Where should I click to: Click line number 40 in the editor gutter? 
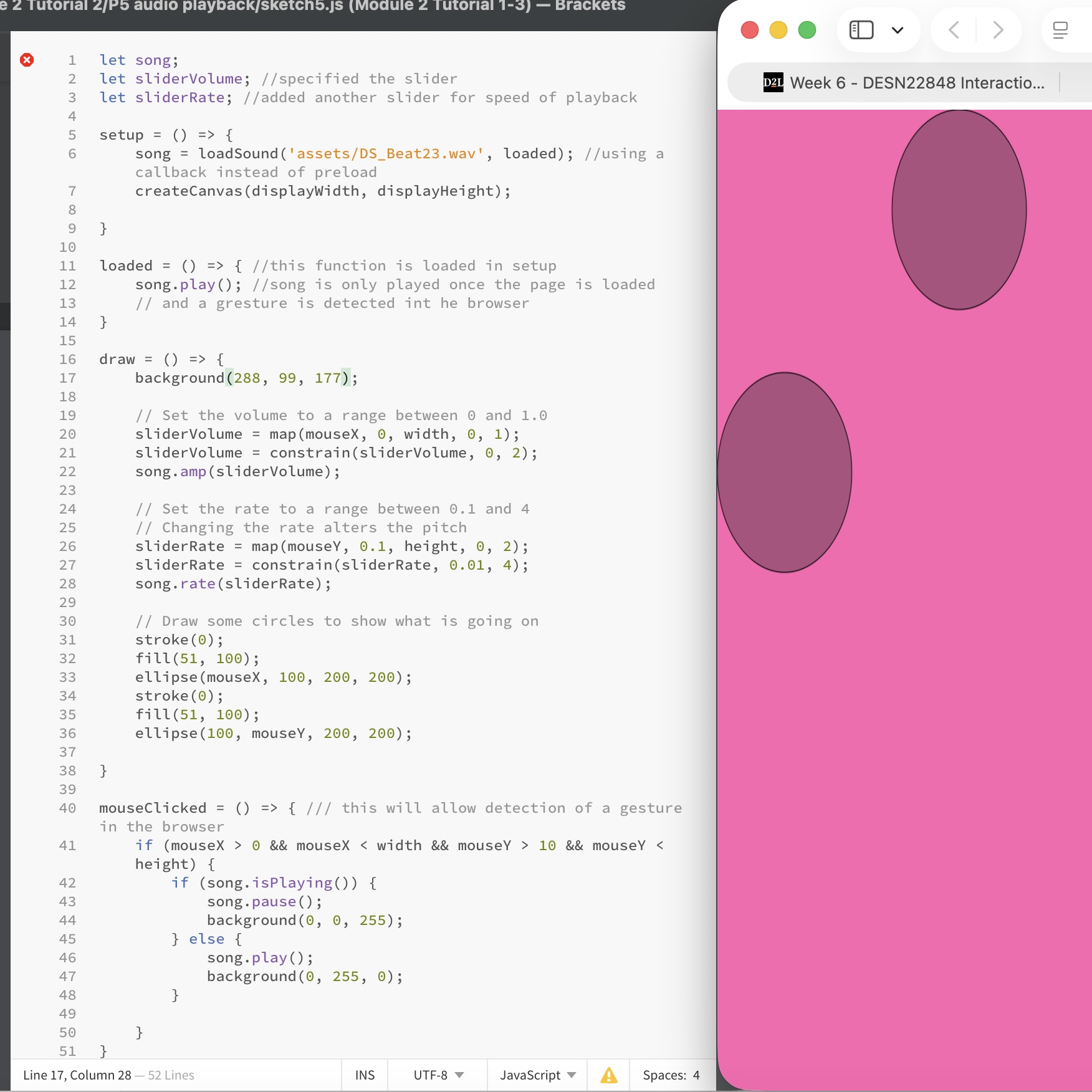[69, 808]
